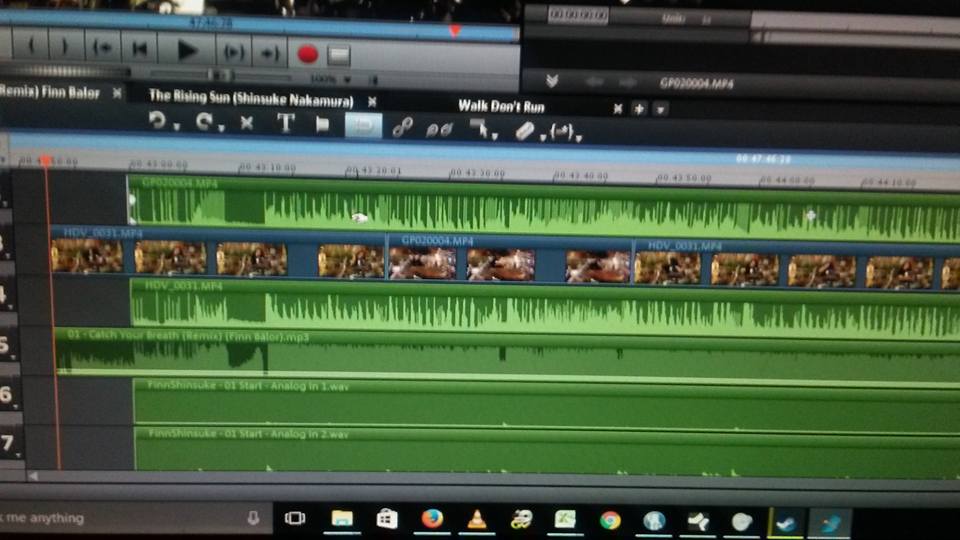The height and width of the screenshot is (540, 960).
Task: Undo the last edit
Action: pyautogui.click(x=157, y=120)
